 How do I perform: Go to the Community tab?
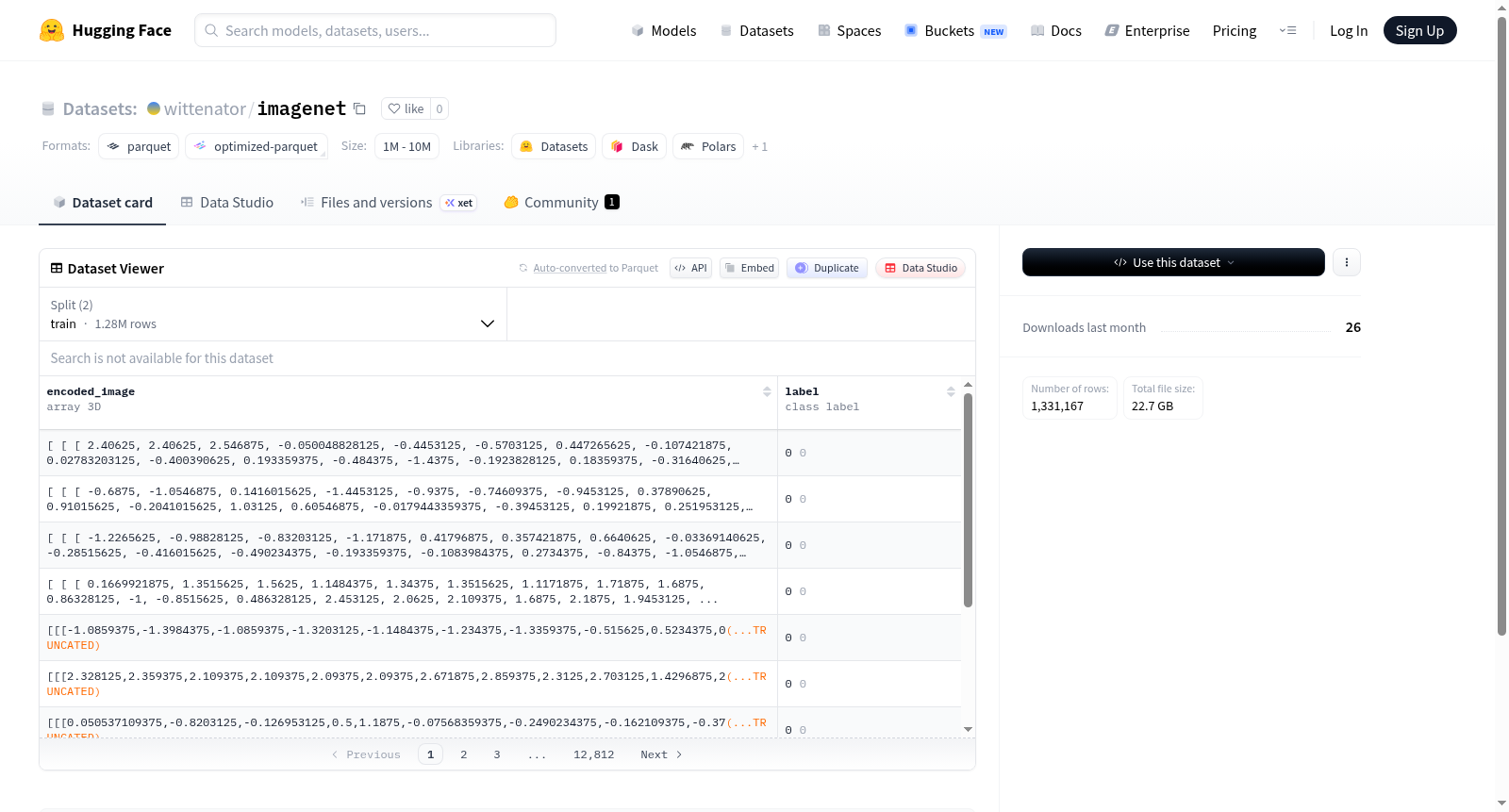click(x=562, y=202)
